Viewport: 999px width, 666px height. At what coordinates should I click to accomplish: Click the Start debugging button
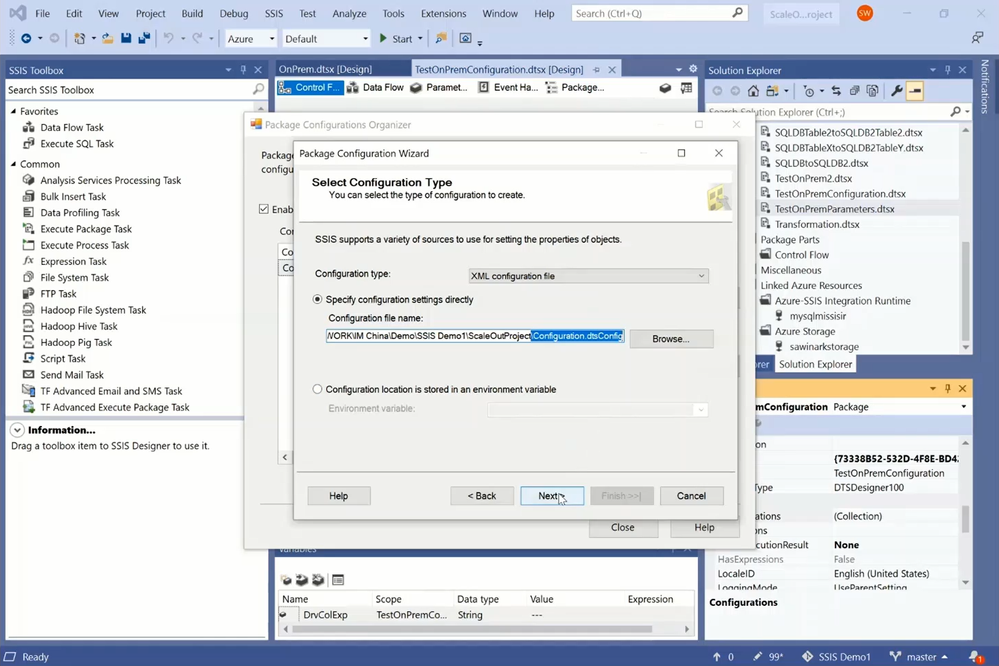pyautogui.click(x=396, y=39)
